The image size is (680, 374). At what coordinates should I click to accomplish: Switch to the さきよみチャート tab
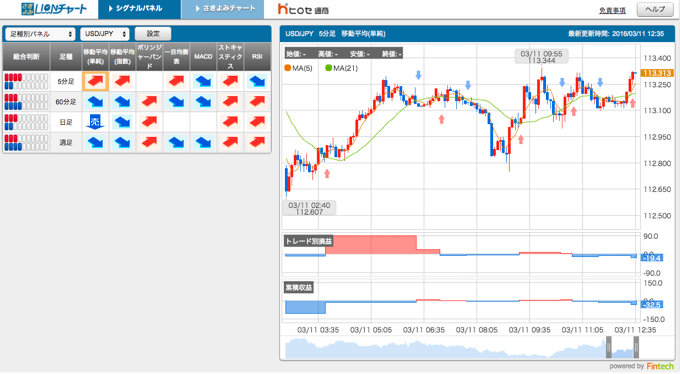[x=222, y=9]
